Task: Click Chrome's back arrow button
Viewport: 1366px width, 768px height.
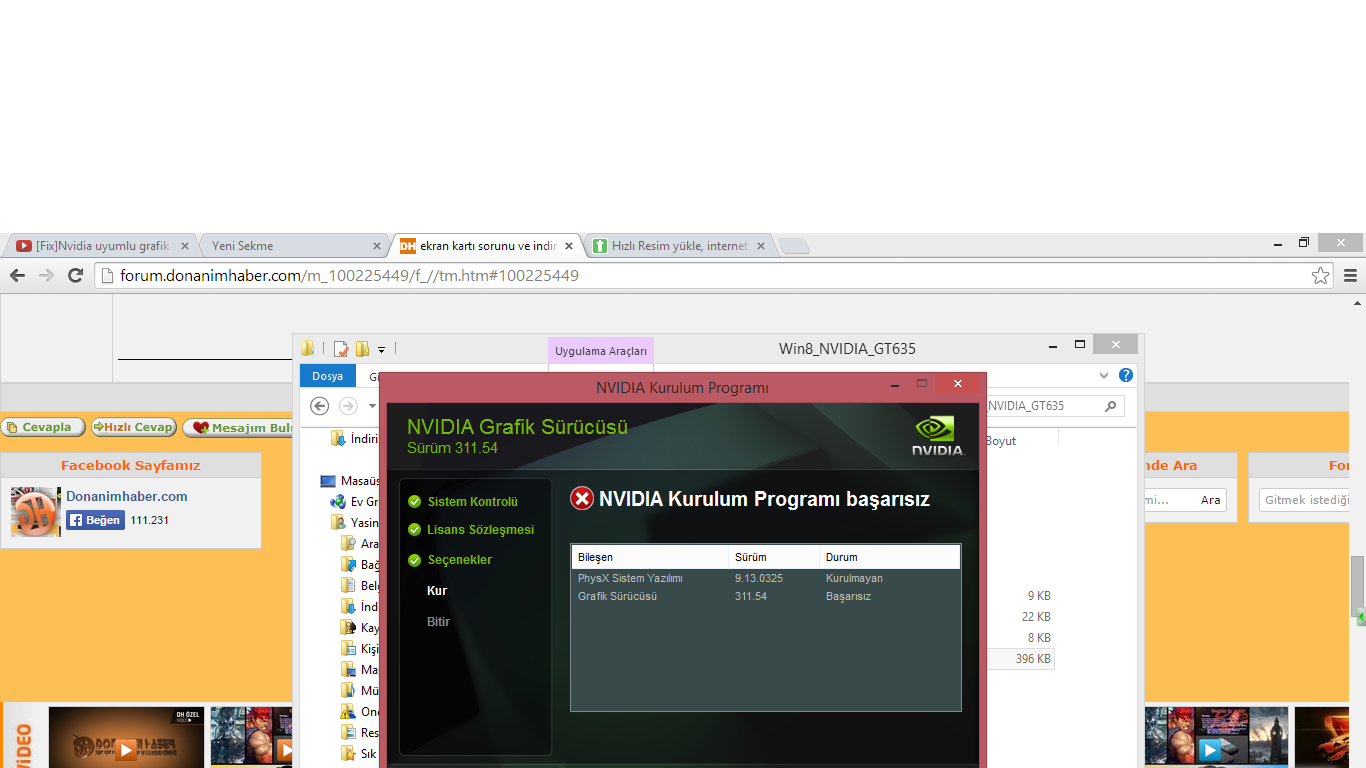Action: coord(17,275)
